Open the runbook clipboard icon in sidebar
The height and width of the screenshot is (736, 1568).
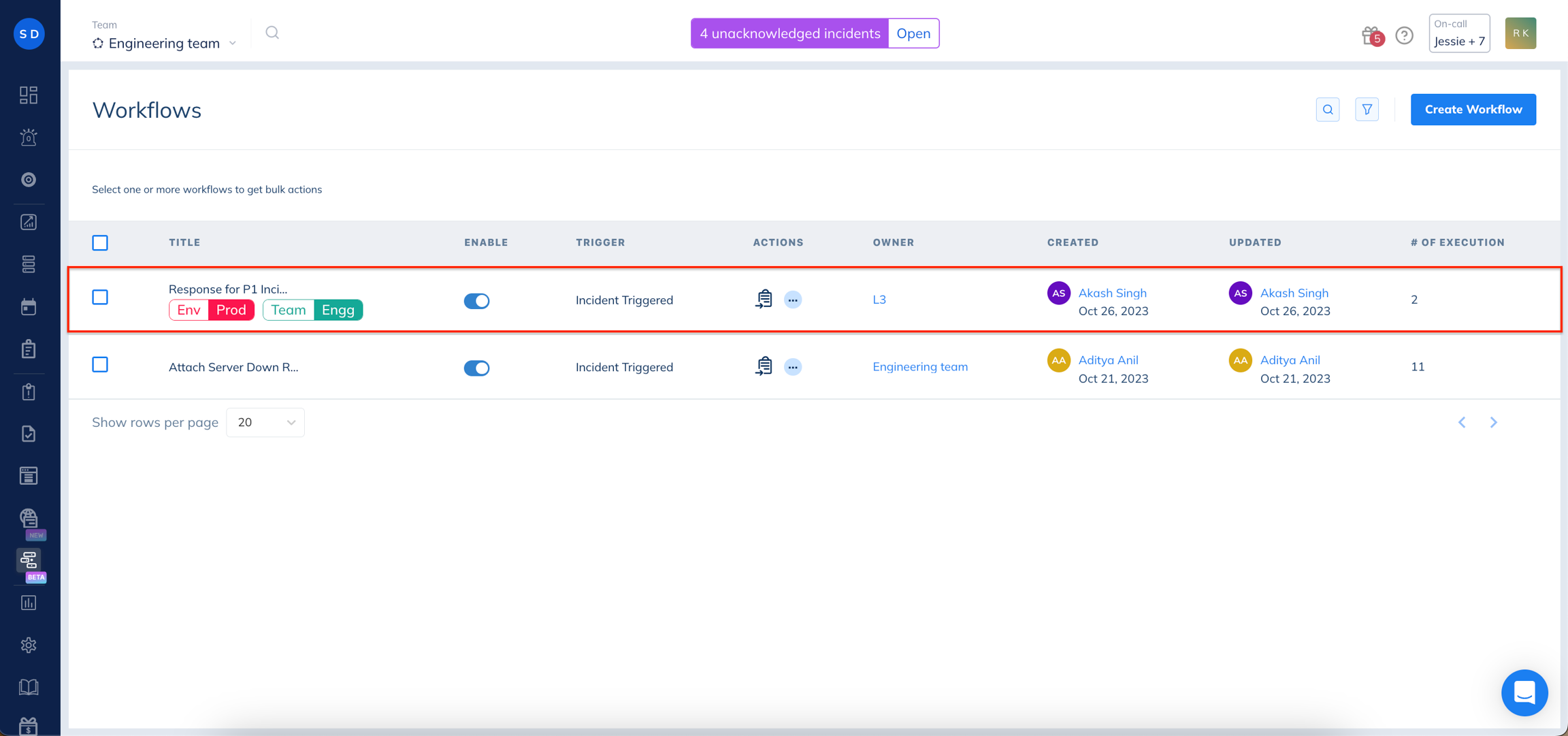(29, 391)
